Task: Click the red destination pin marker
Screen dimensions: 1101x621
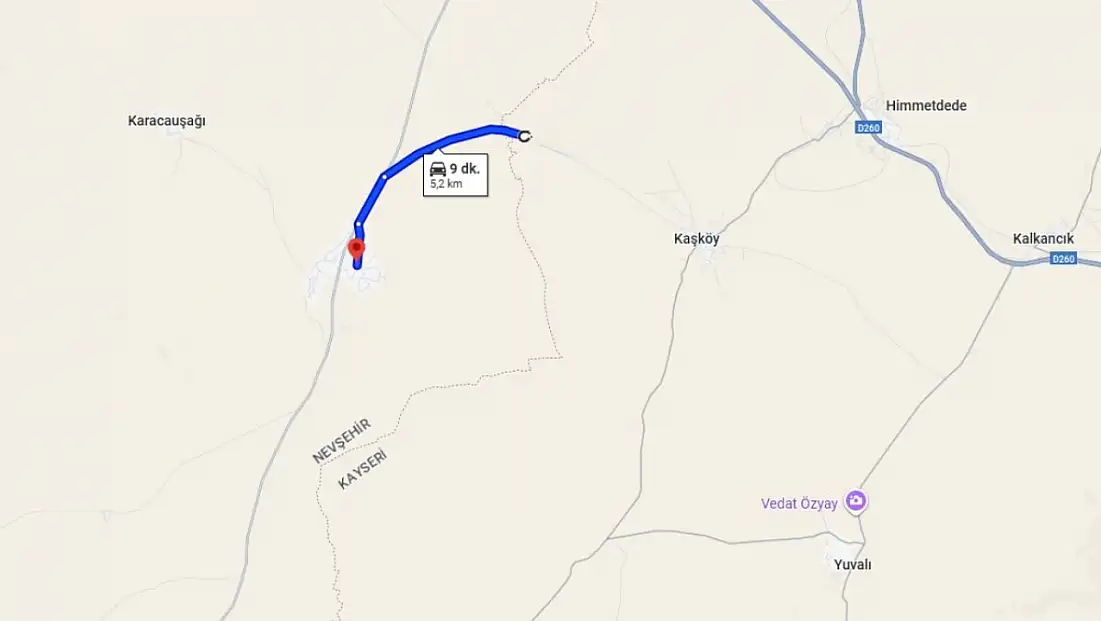Action: pos(357,249)
